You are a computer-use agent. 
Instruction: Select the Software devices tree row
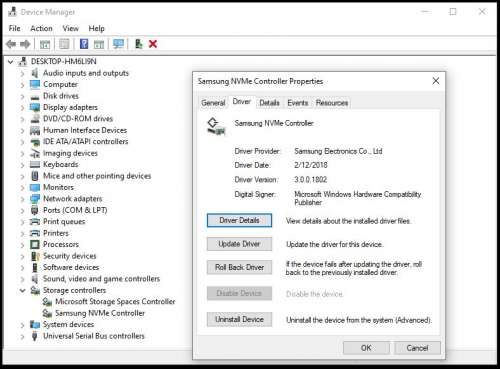pyautogui.click(x=71, y=267)
